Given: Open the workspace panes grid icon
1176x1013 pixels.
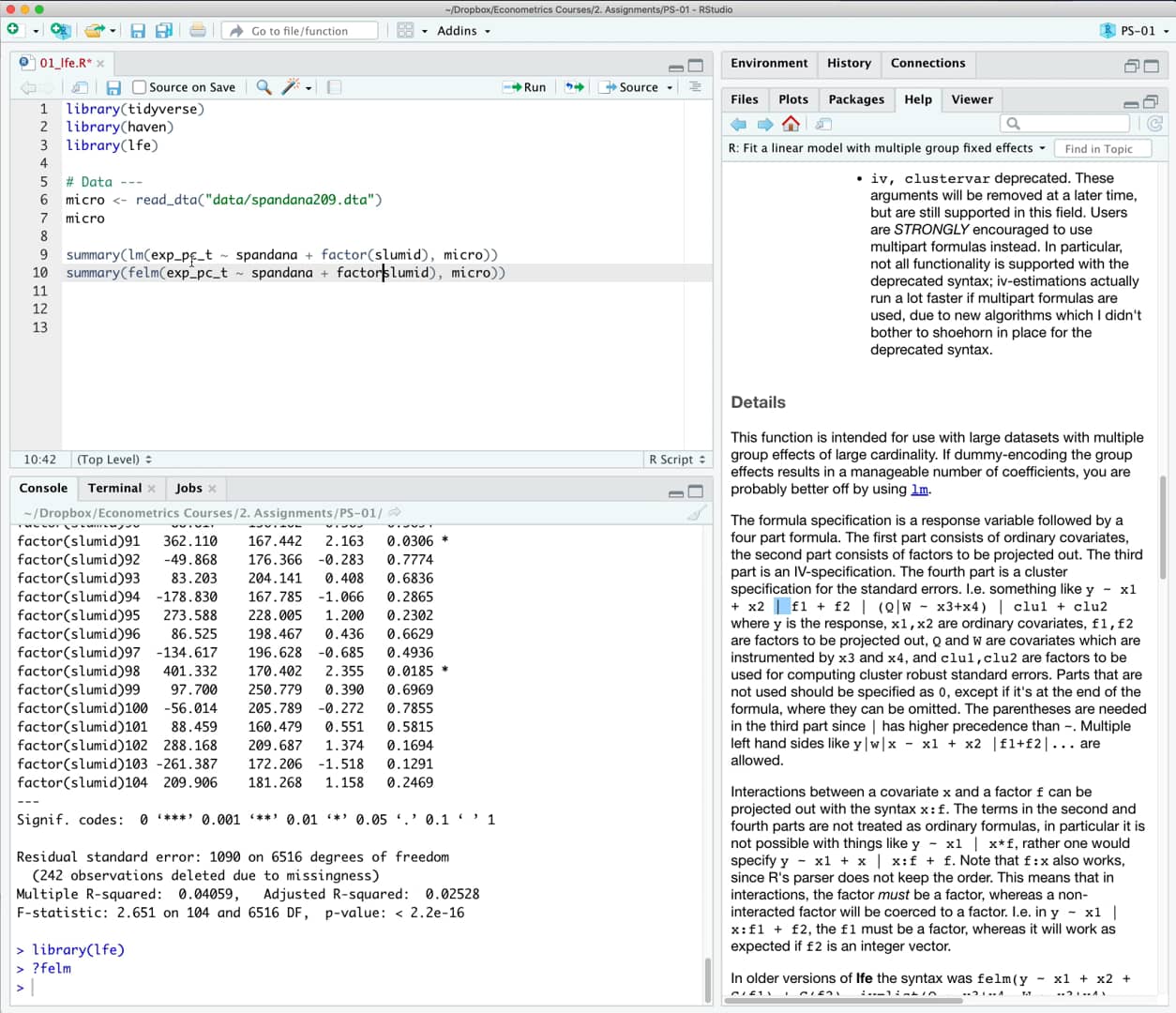Looking at the screenshot, I should click(405, 30).
